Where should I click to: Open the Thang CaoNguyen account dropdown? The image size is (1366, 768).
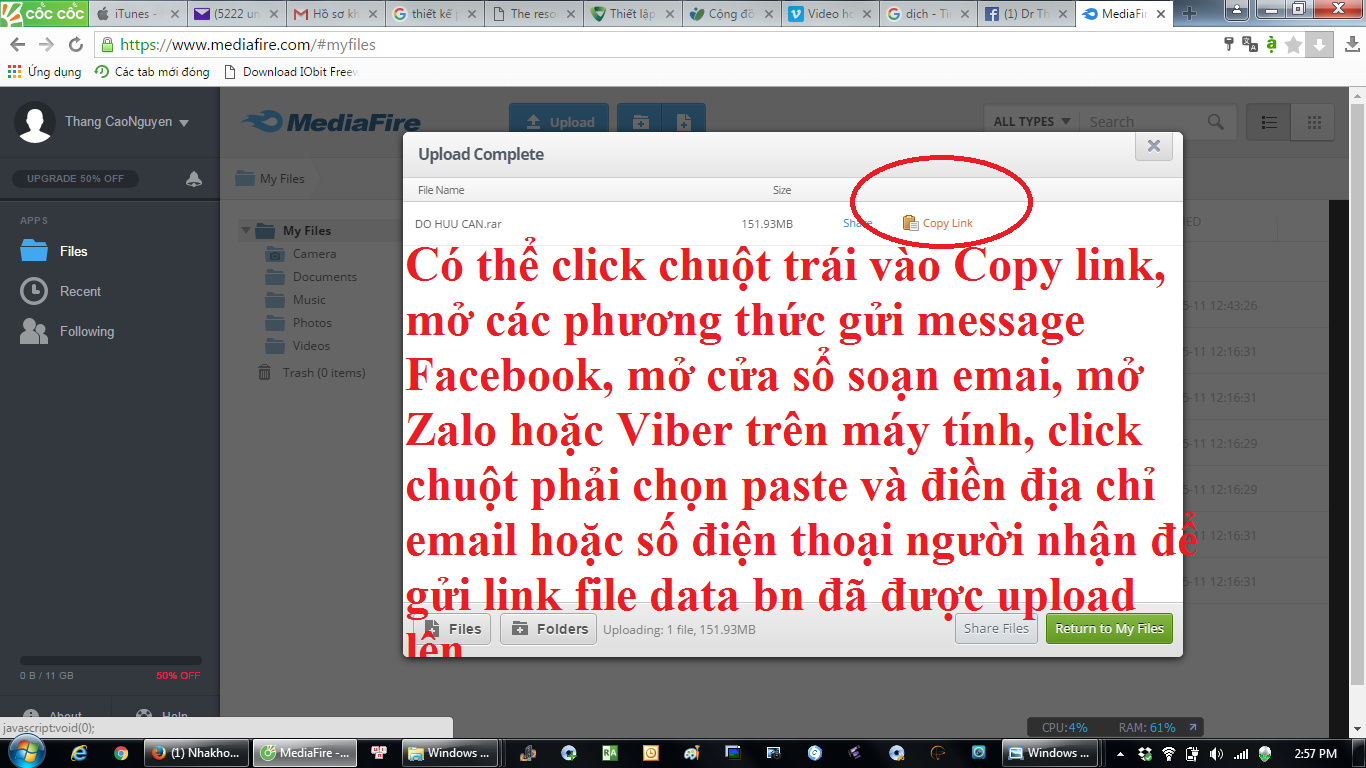[125, 122]
